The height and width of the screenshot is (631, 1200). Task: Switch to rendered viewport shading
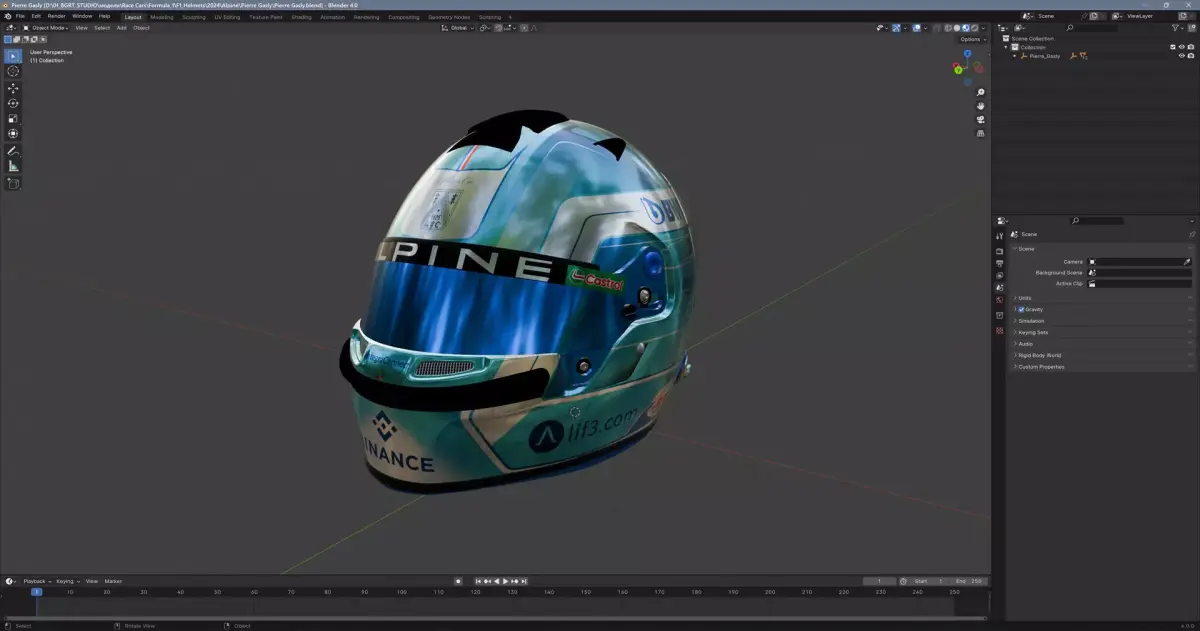[x=973, y=28]
